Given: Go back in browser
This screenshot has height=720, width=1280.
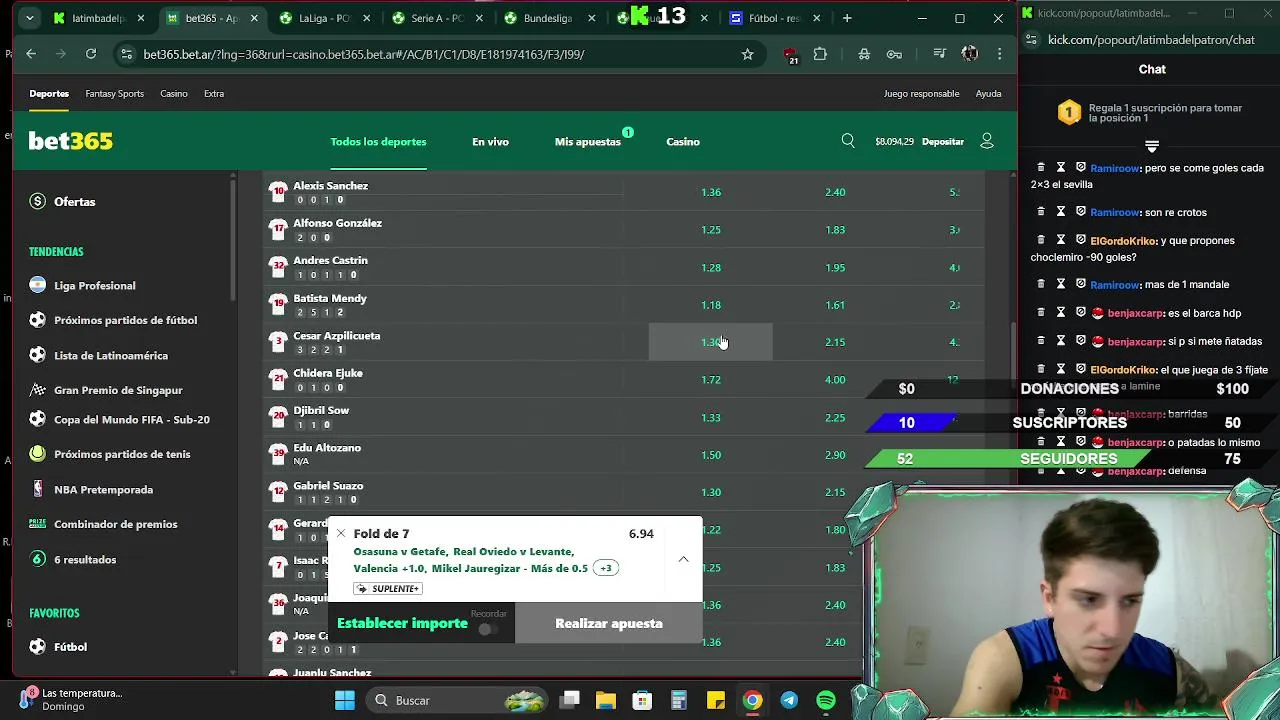Looking at the screenshot, I should (x=31, y=54).
